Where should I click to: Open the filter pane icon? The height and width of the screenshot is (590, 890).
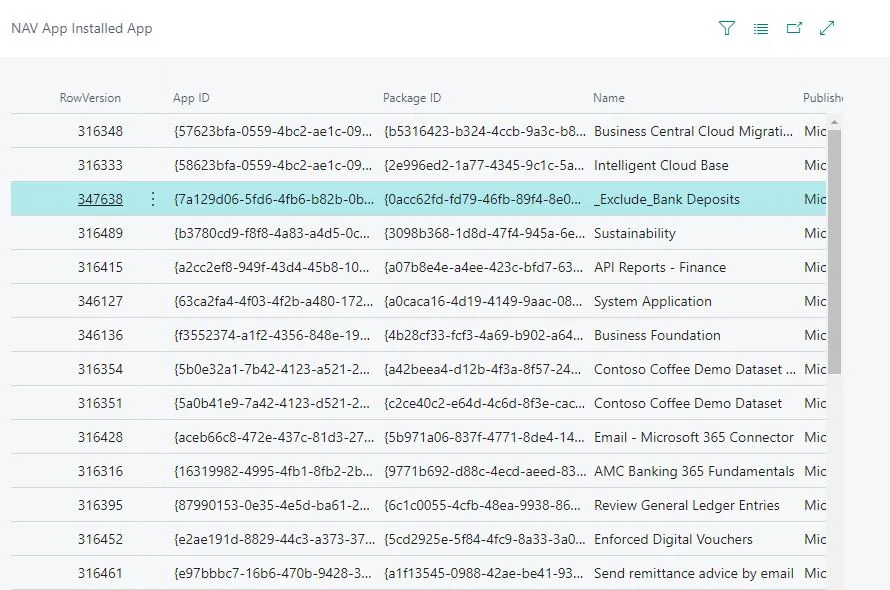727,28
